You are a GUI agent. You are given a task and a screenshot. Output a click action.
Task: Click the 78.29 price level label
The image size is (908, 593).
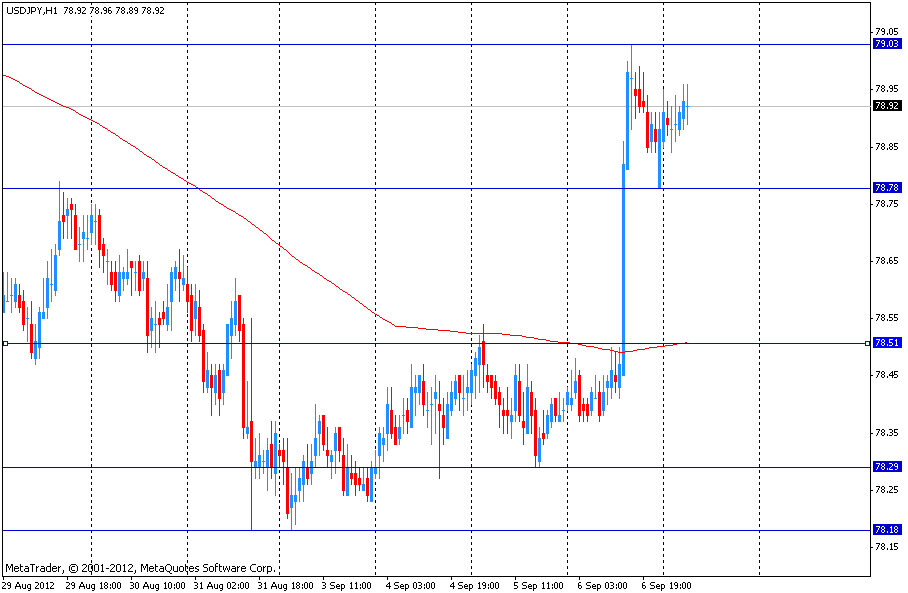tap(887, 467)
